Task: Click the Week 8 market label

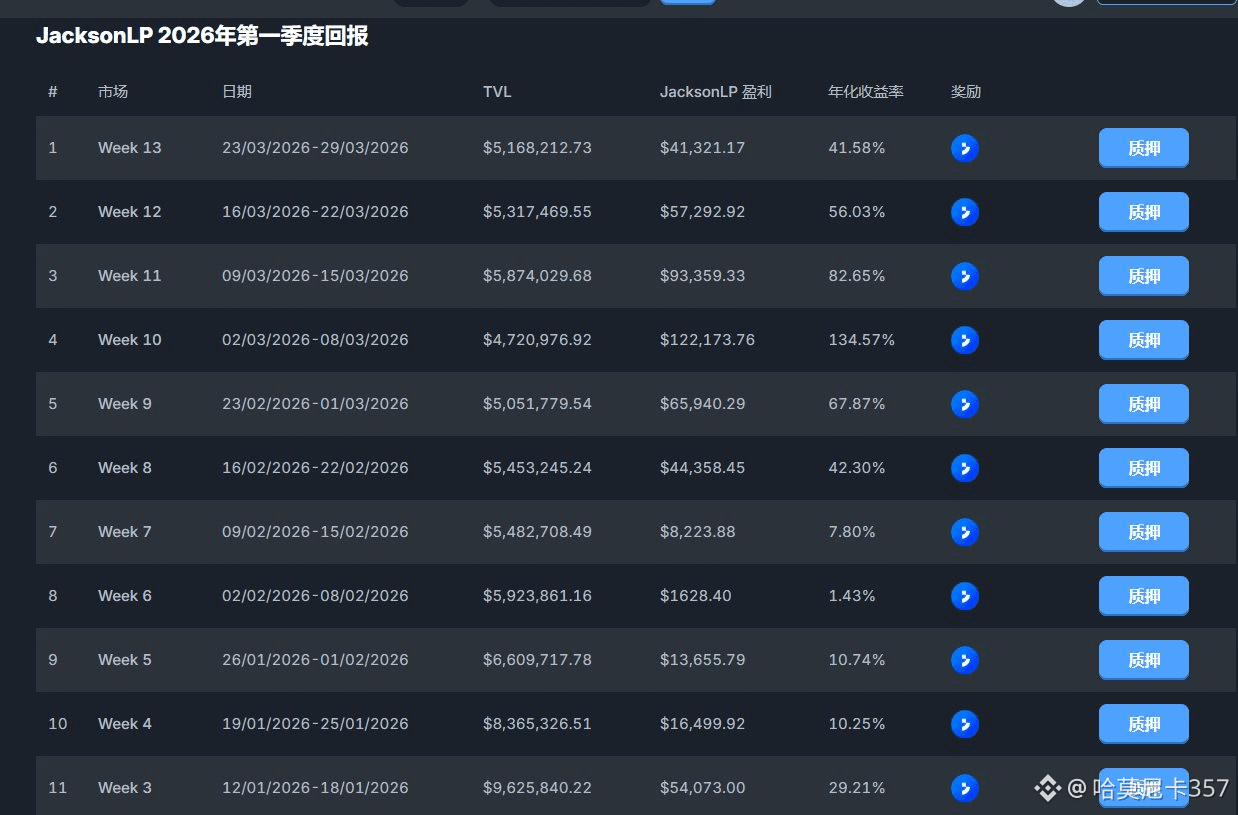Action: tap(125, 468)
